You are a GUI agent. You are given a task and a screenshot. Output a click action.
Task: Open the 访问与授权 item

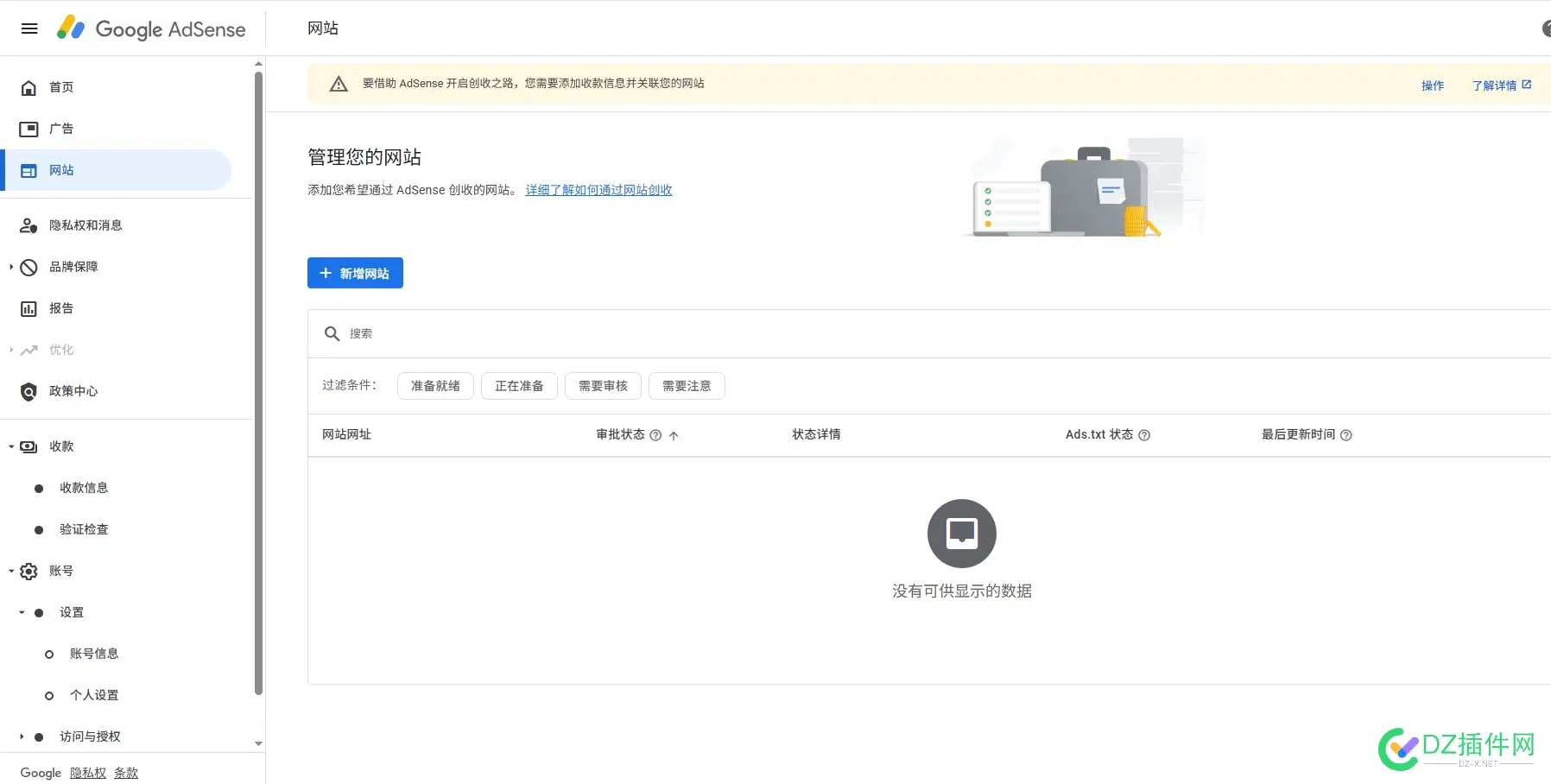point(90,737)
